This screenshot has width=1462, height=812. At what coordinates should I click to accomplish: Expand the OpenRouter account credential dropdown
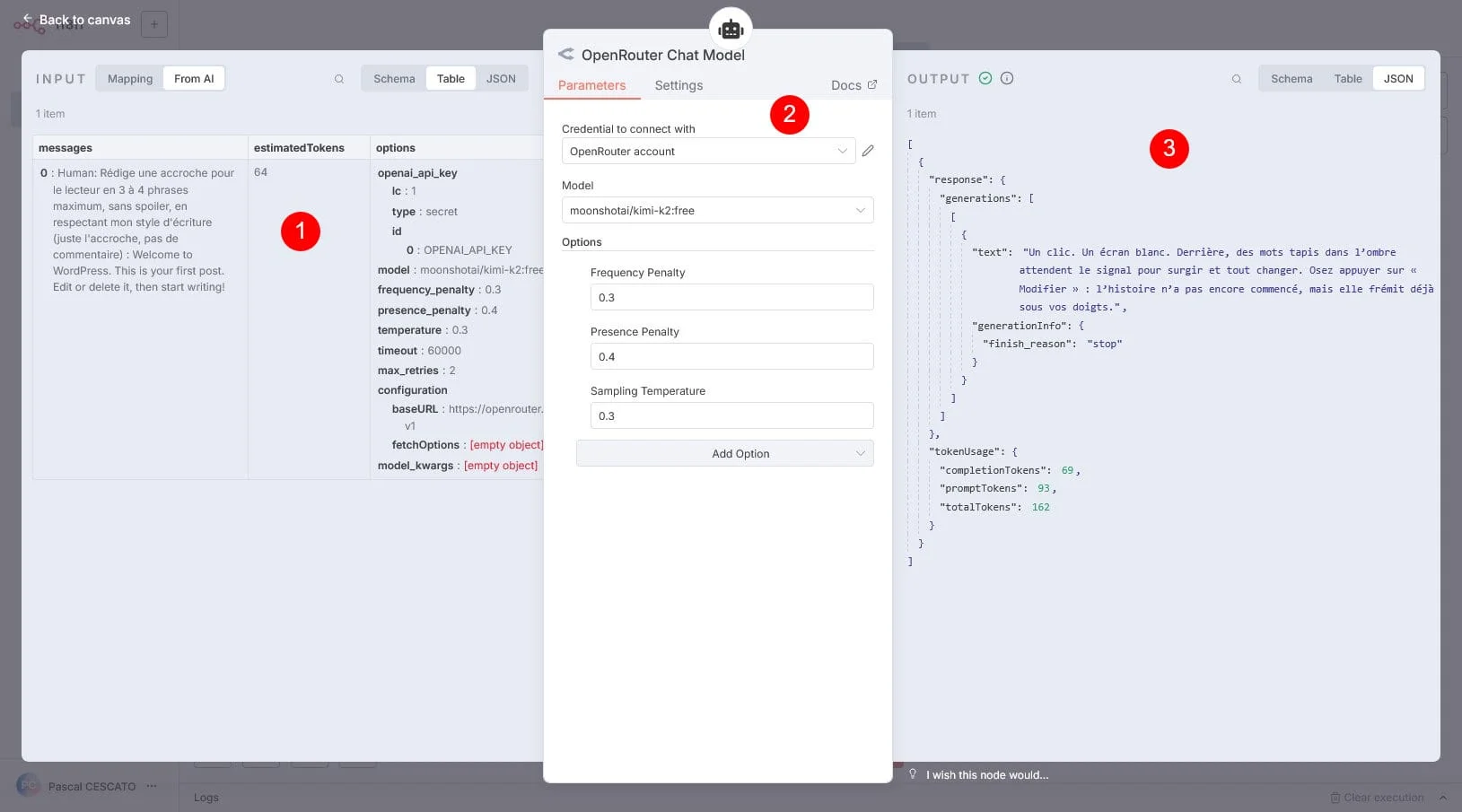[x=708, y=152]
